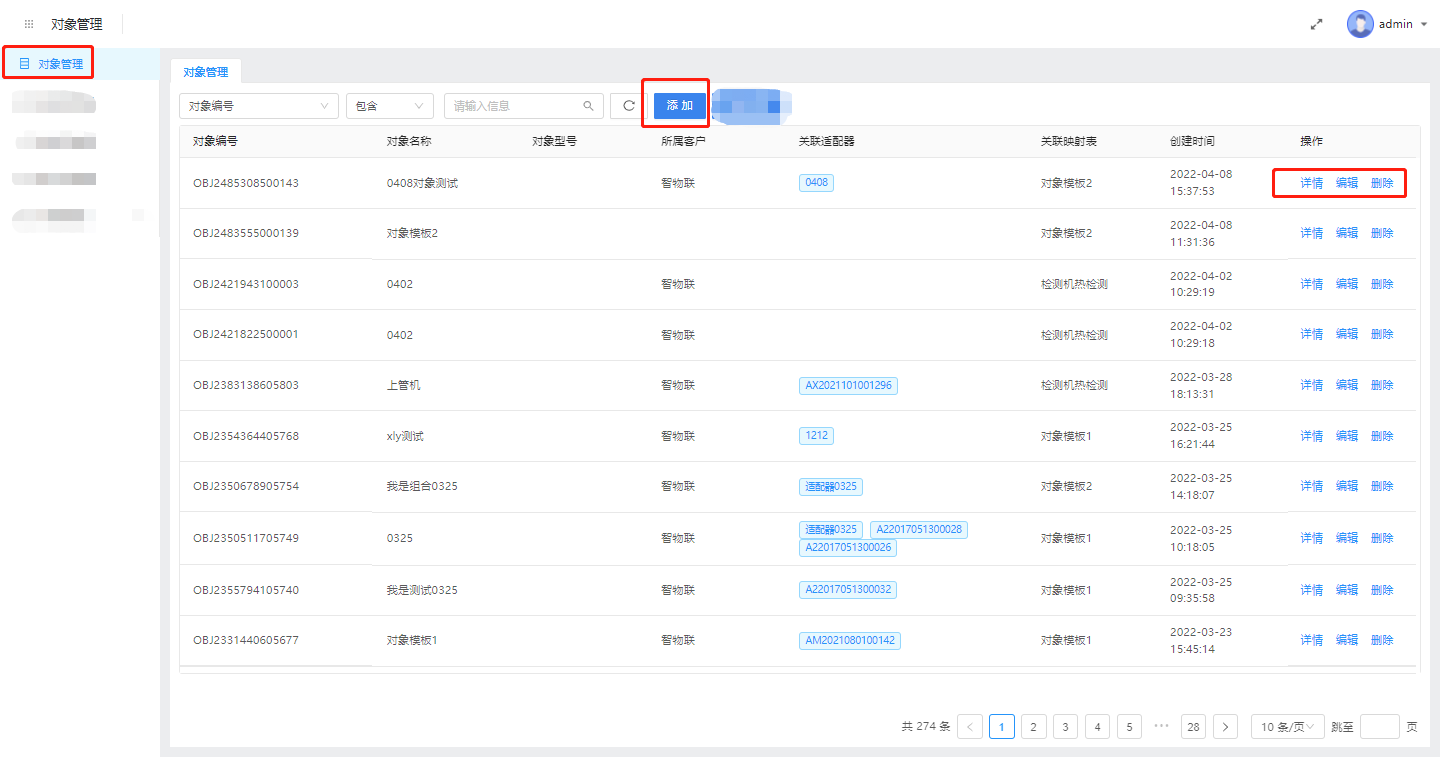Image resolution: width=1440 pixels, height=757 pixels.
Task: Toggle fullscreen with the expand arrows icon
Action: click(1316, 25)
